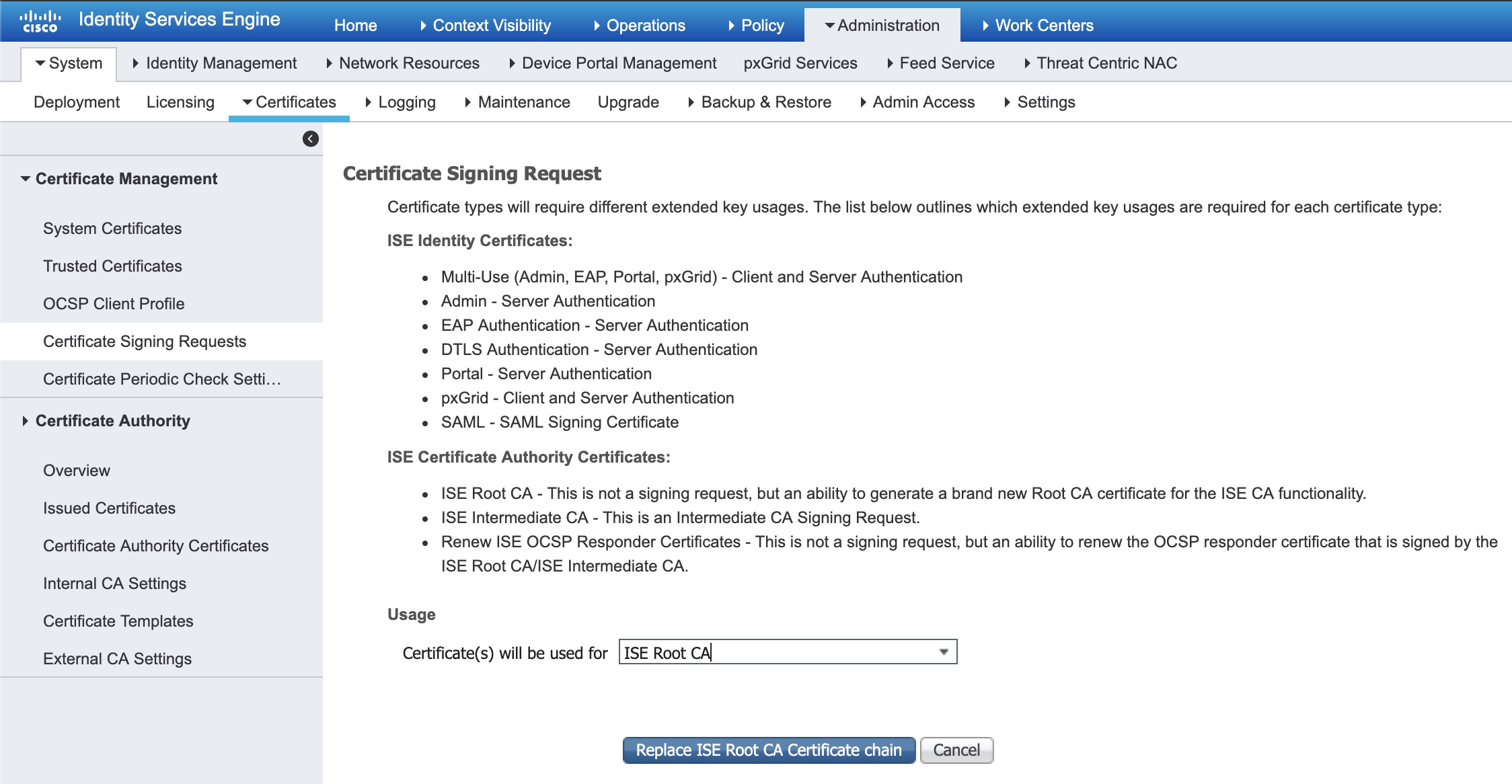Open System Certificates

(112, 229)
